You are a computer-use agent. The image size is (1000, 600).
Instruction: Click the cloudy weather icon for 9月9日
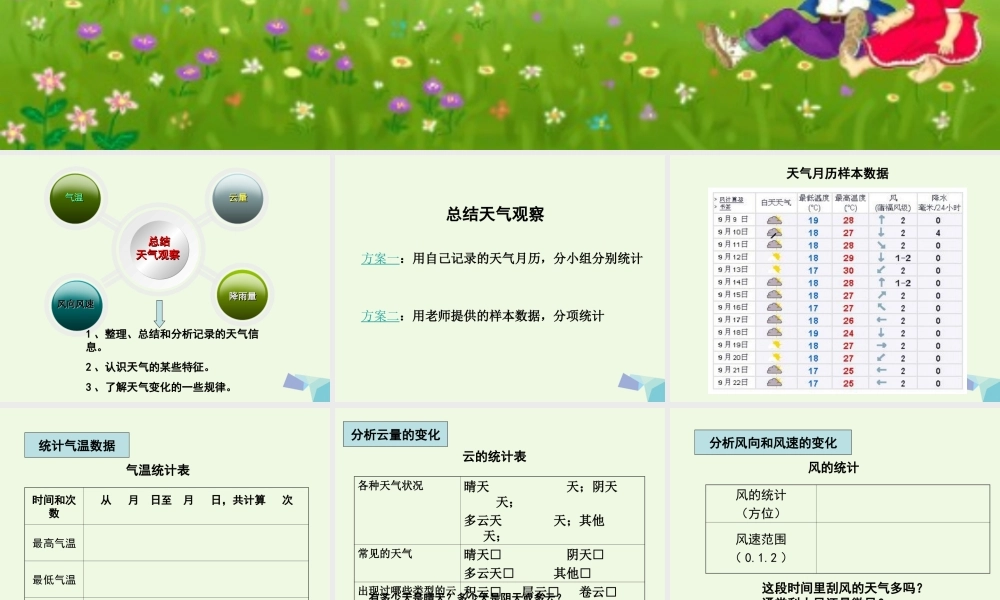[774, 220]
